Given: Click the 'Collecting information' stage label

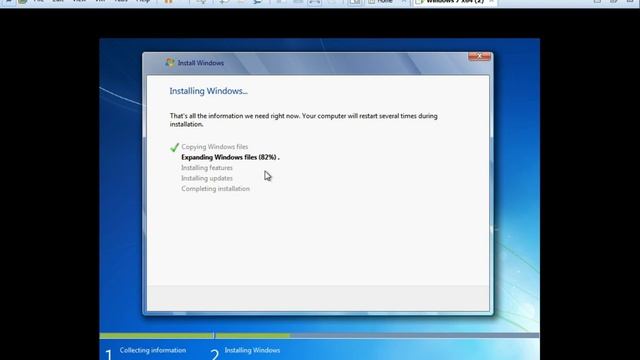Looking at the screenshot, I should (x=153, y=350).
